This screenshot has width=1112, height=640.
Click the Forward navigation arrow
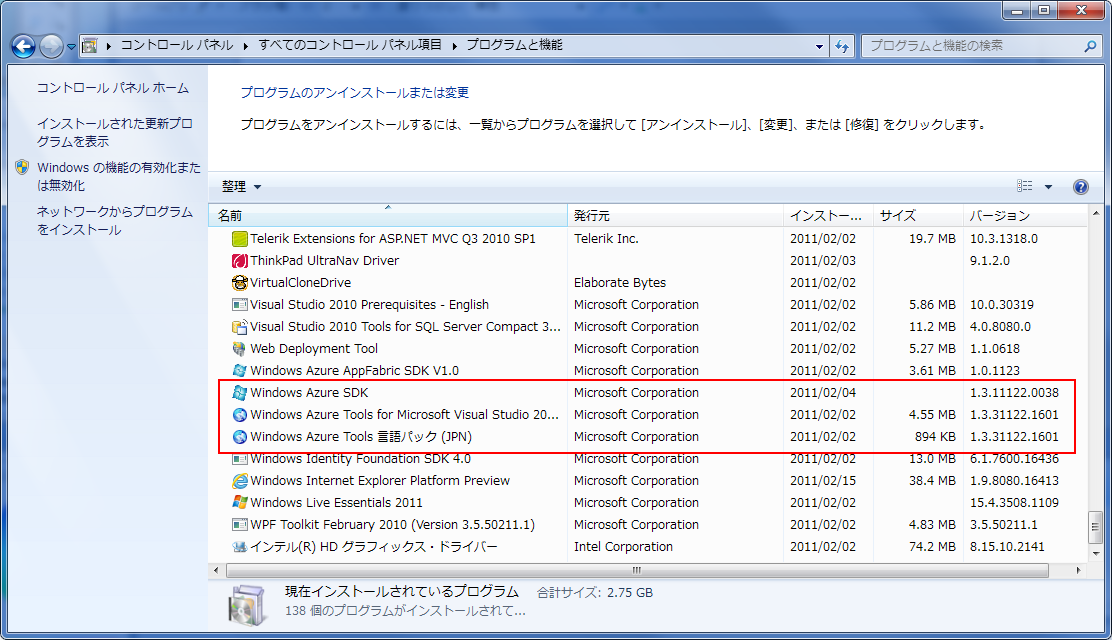pyautogui.click(x=51, y=46)
